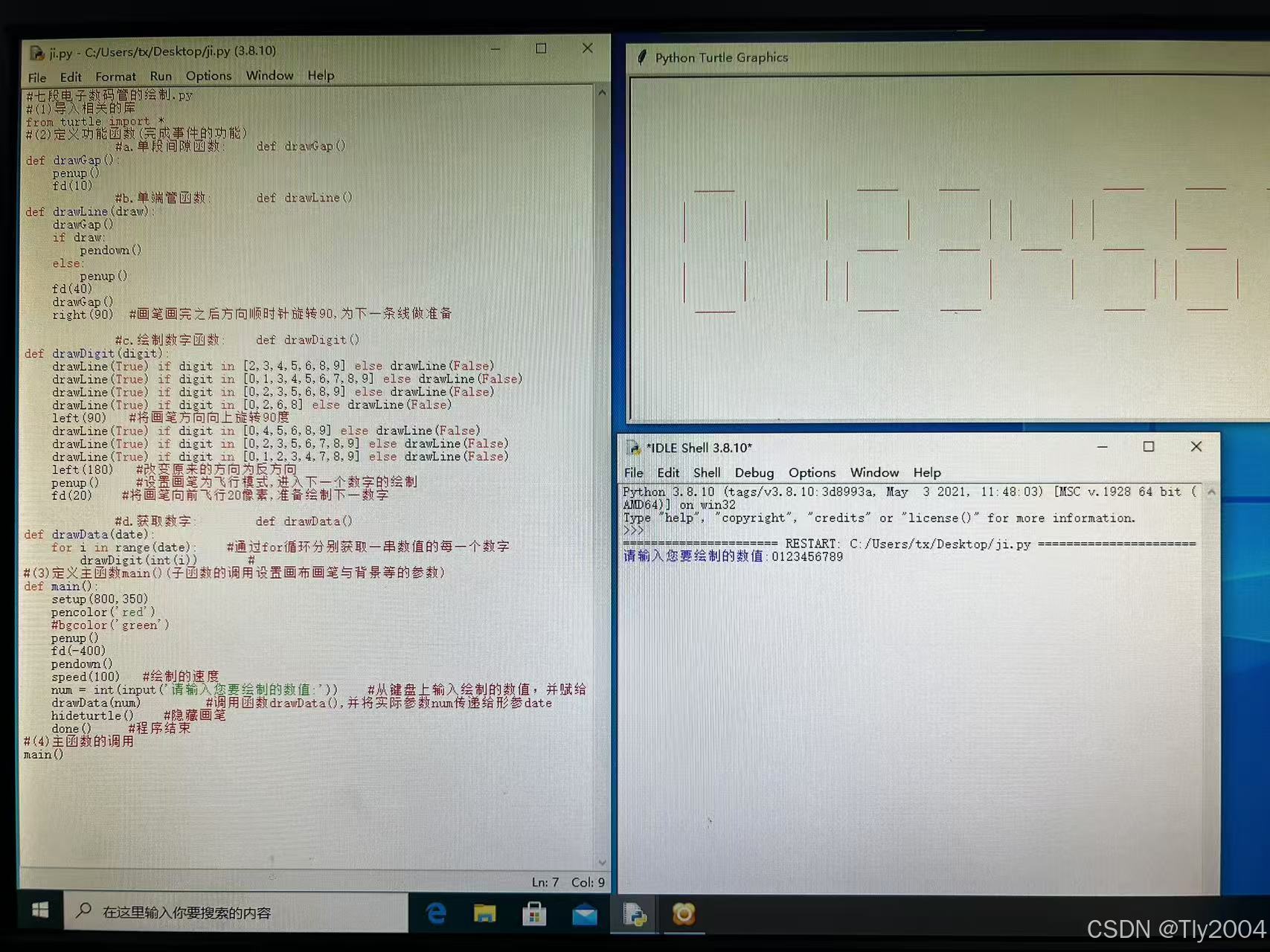Viewport: 1270px width, 952px height.
Task: Click editor scrollbar up arrow
Action: coord(602,93)
